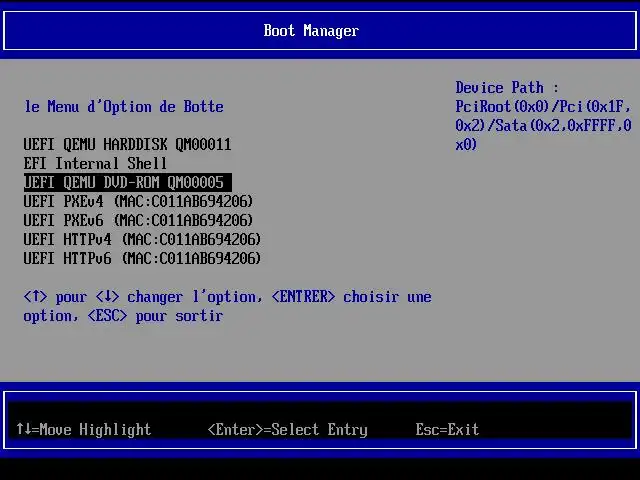Click the PciRoot device path value
The width and height of the screenshot is (640, 480).
[x=543, y=126]
